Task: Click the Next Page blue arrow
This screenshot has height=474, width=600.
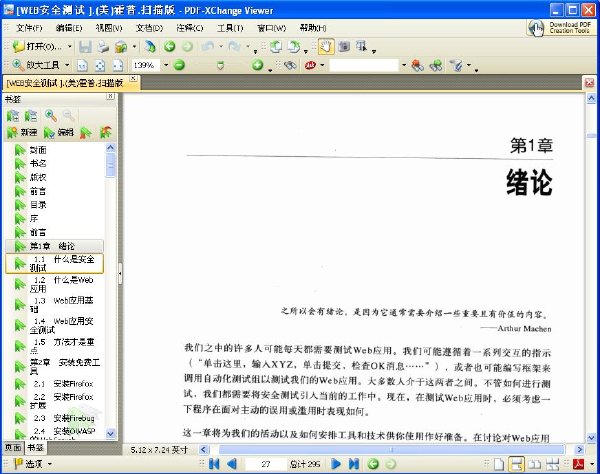Action: (x=336, y=464)
